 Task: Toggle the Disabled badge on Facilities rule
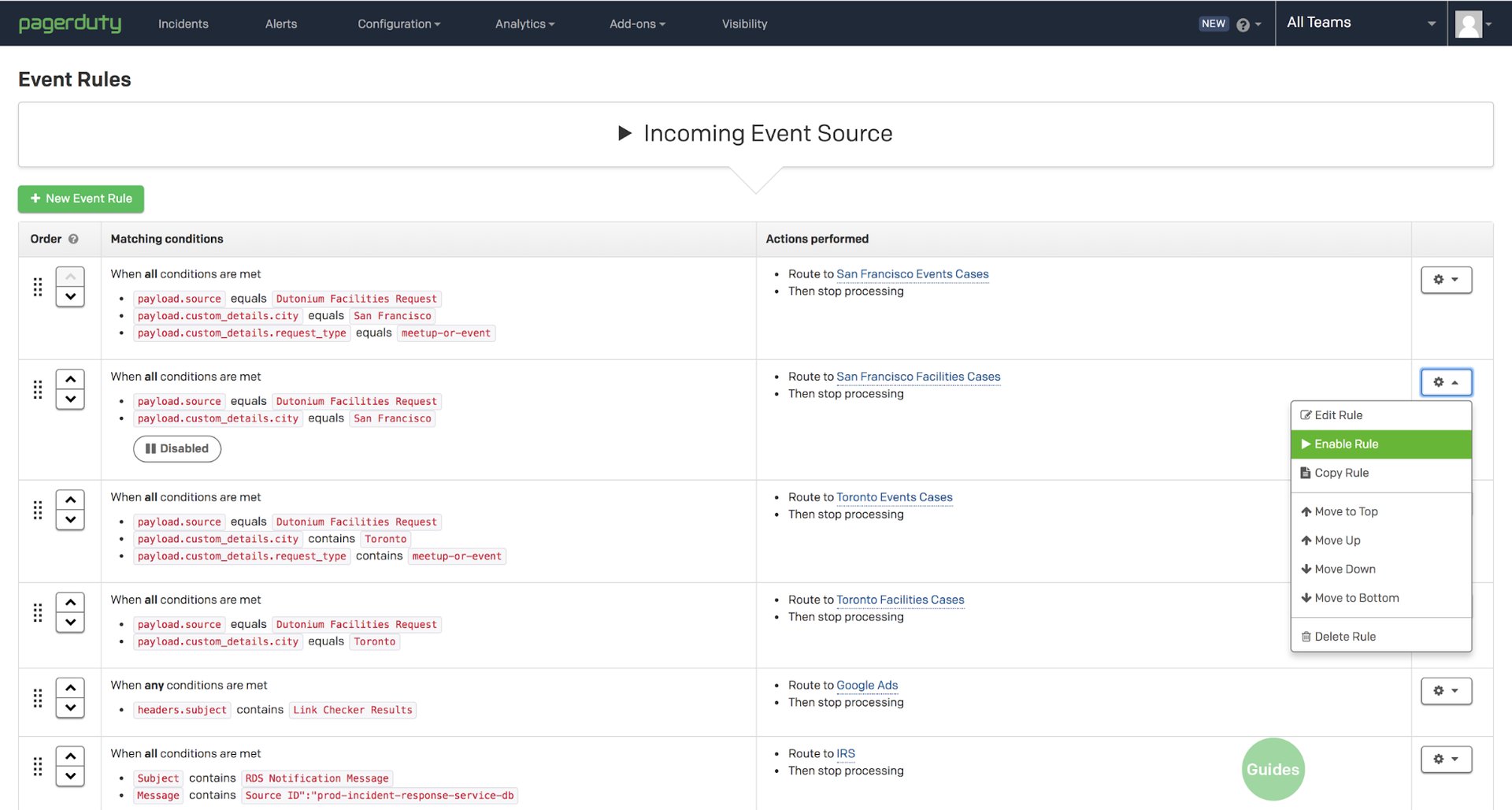[x=177, y=448]
